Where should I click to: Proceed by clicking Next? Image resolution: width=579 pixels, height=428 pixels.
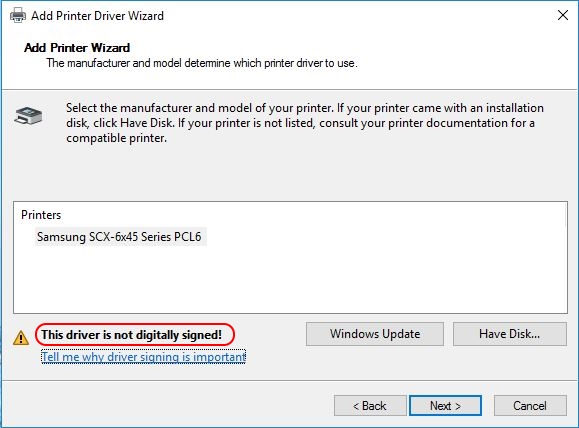pos(445,405)
